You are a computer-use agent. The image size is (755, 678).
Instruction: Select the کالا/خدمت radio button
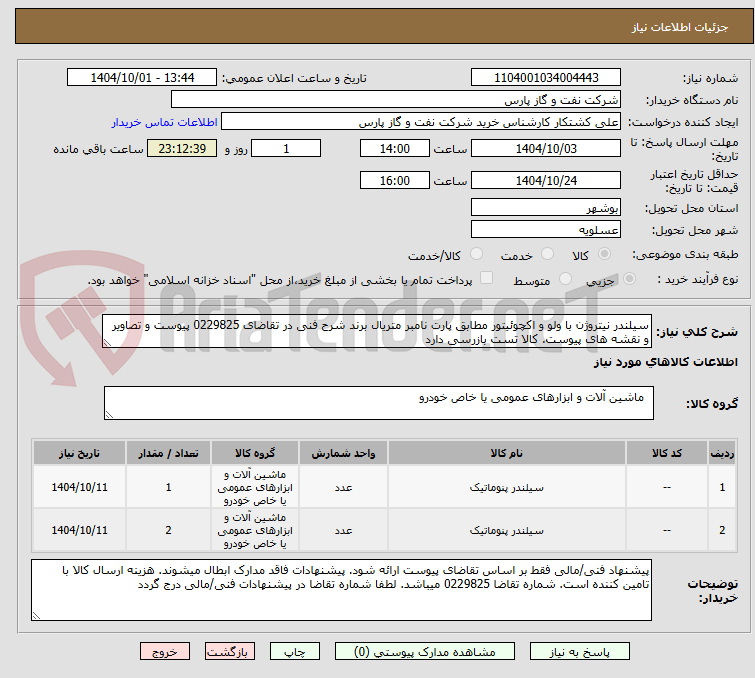click(x=476, y=254)
